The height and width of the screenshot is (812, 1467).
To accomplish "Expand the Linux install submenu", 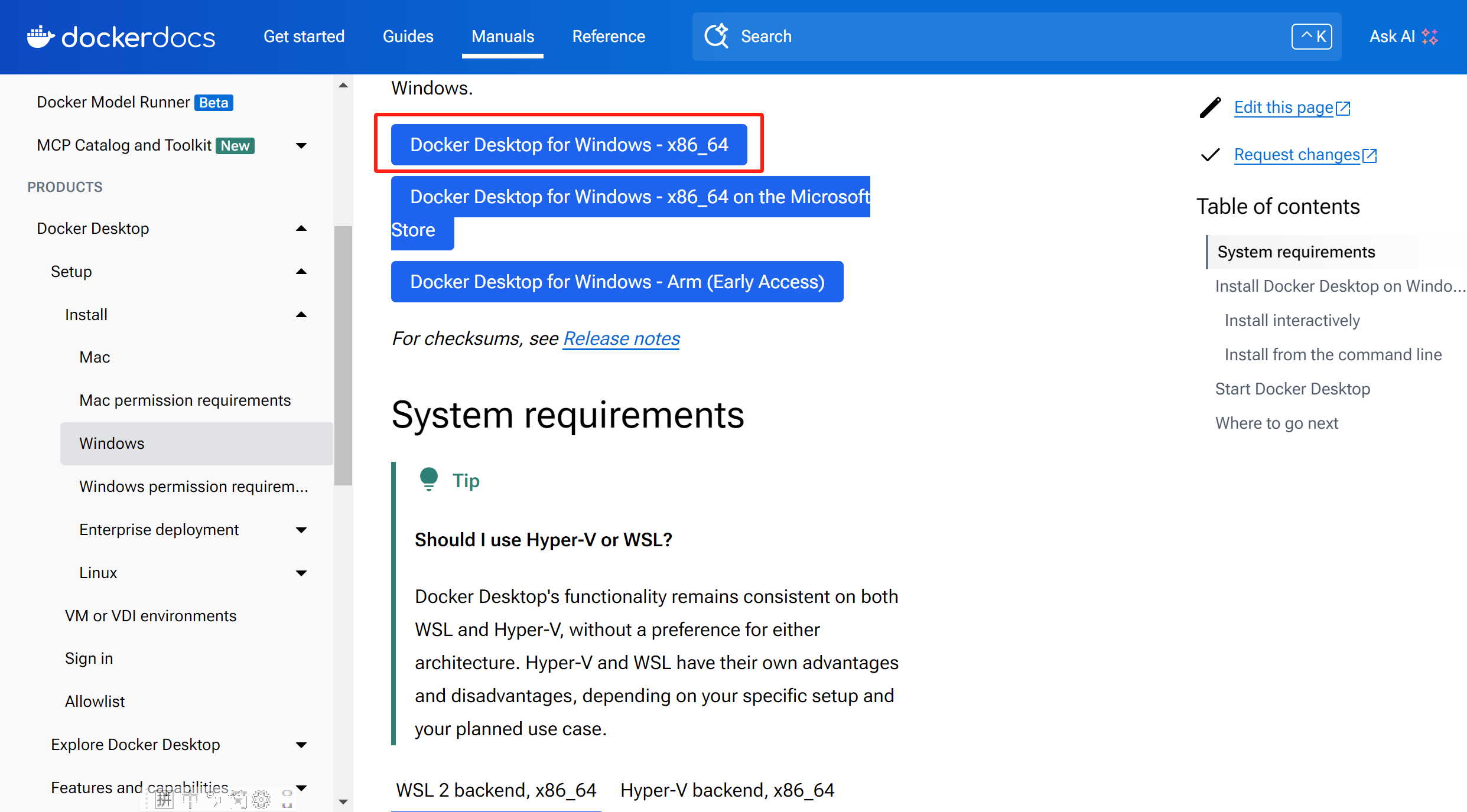I will coord(301,573).
